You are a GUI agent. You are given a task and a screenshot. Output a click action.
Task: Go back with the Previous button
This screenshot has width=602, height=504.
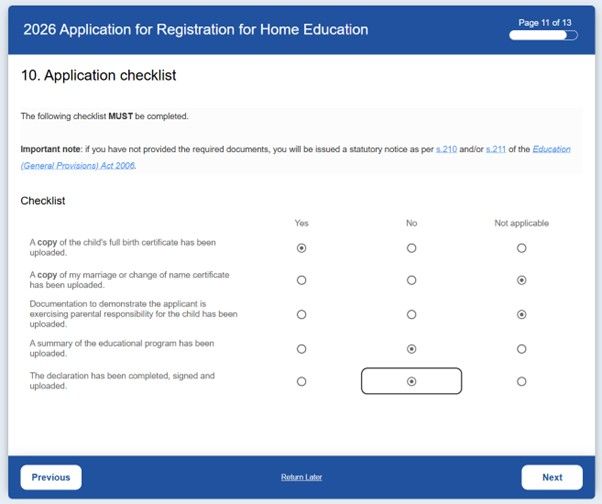[x=51, y=477]
